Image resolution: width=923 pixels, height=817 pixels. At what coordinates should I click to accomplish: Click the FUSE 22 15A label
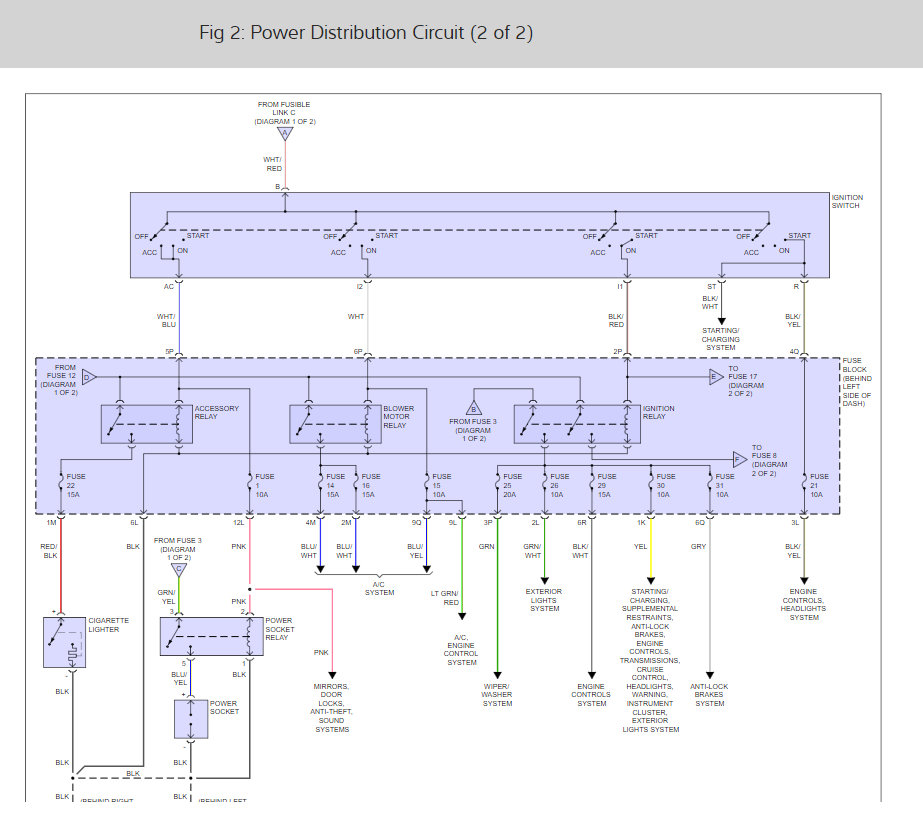(75, 486)
